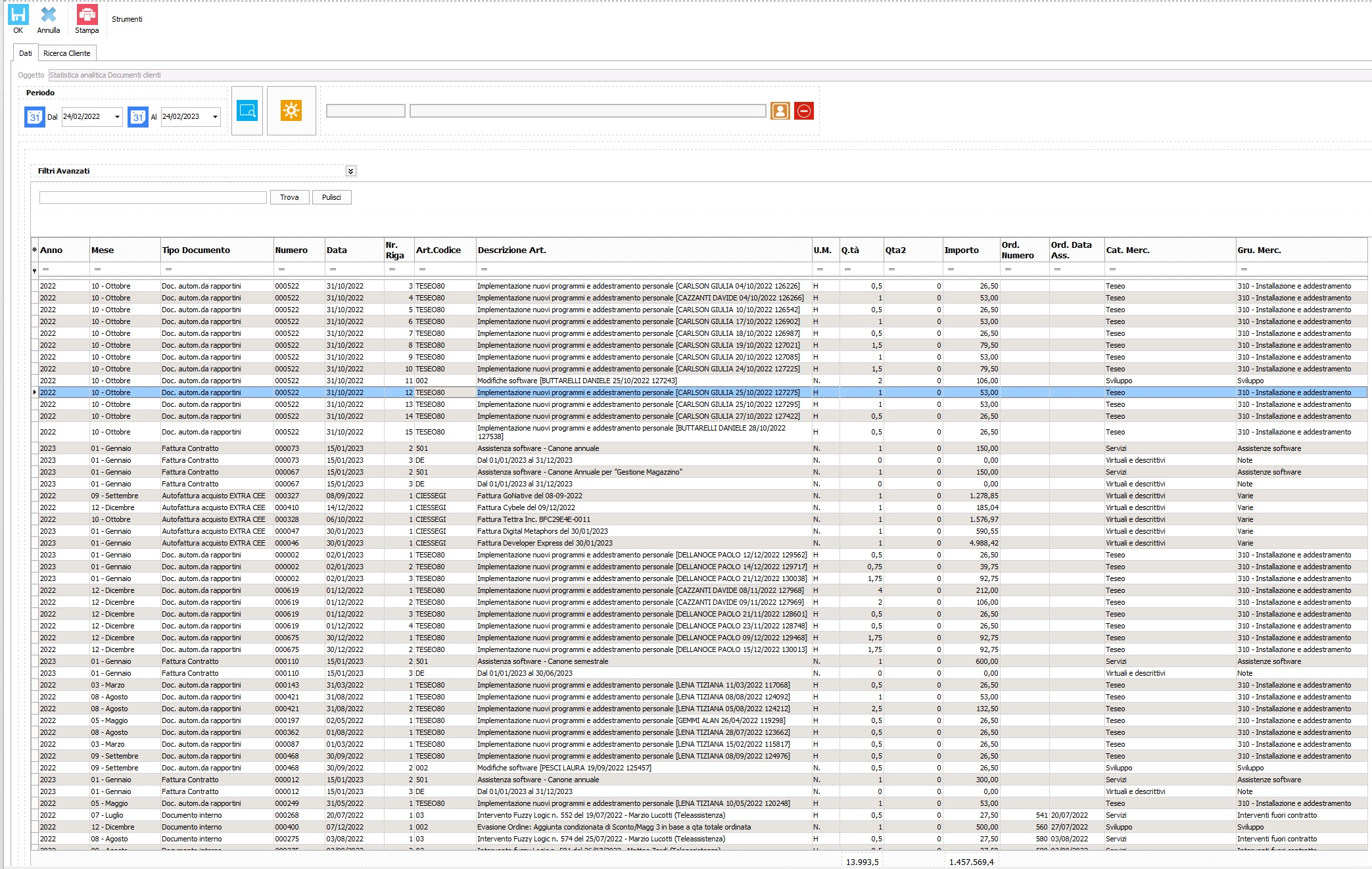1372x869 pixels.
Task: Click the red remove customer icon
Action: coord(804,111)
